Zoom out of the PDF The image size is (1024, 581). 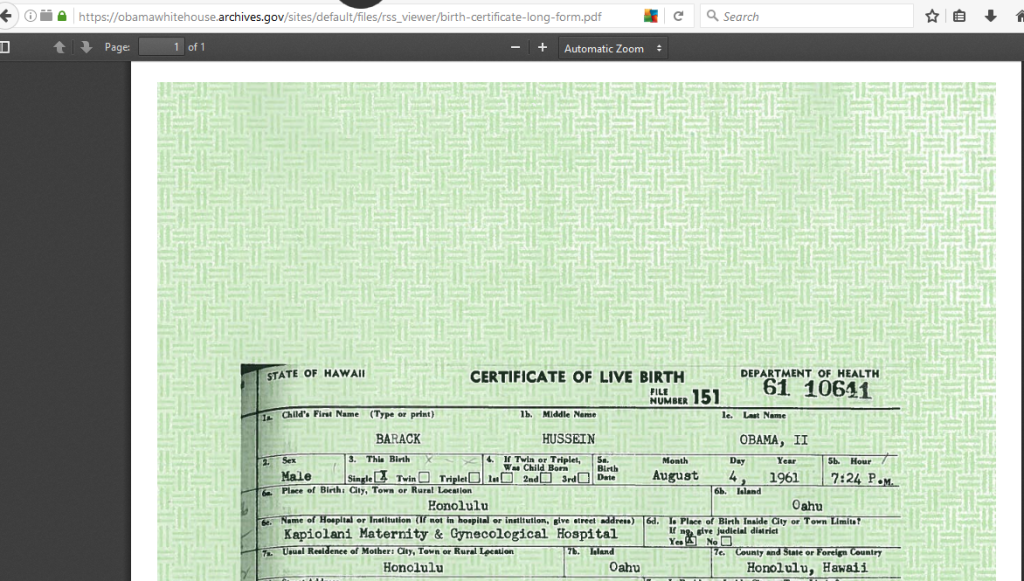point(515,47)
